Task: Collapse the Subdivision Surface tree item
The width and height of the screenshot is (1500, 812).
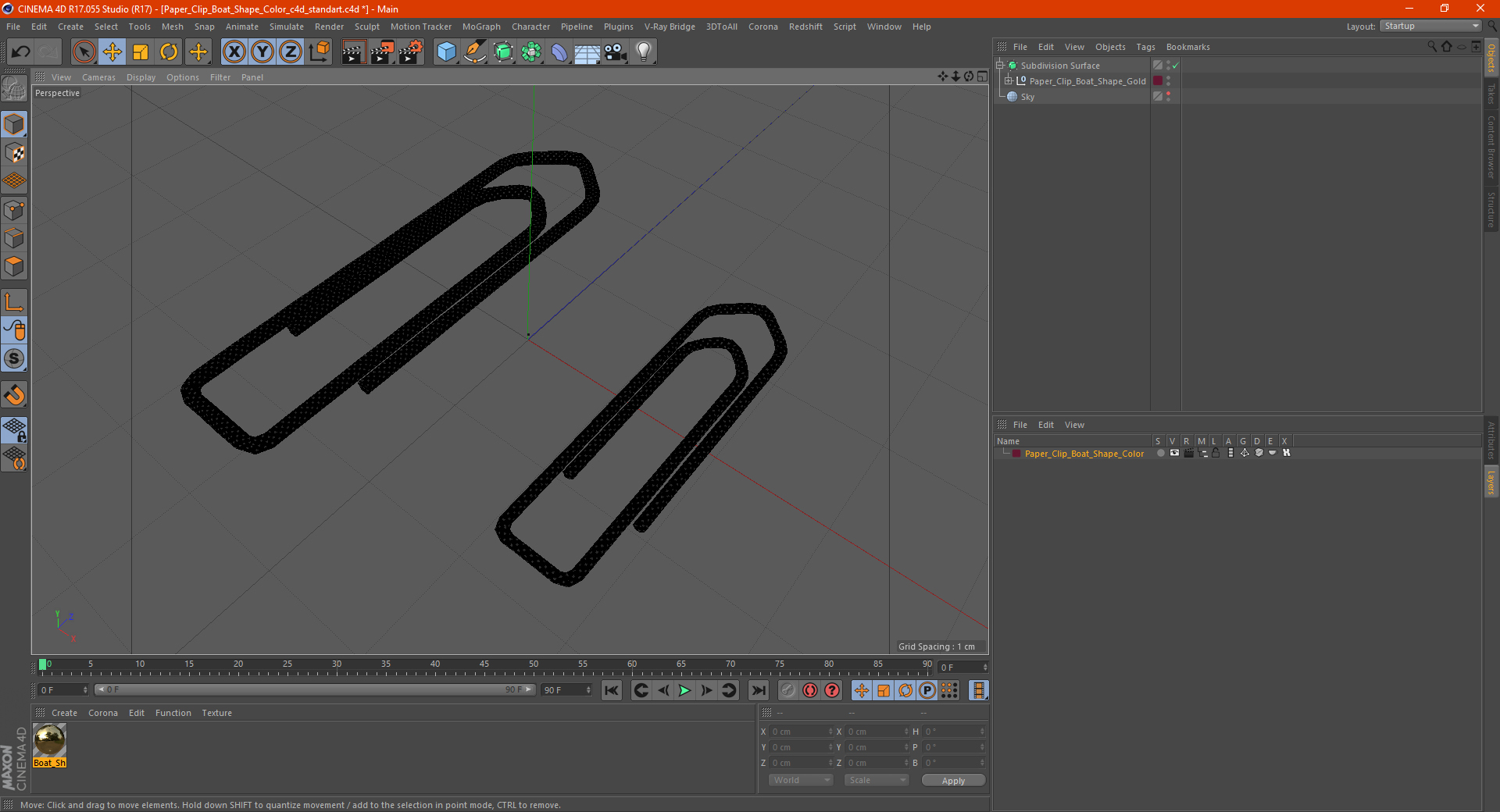Action: coord(999,66)
